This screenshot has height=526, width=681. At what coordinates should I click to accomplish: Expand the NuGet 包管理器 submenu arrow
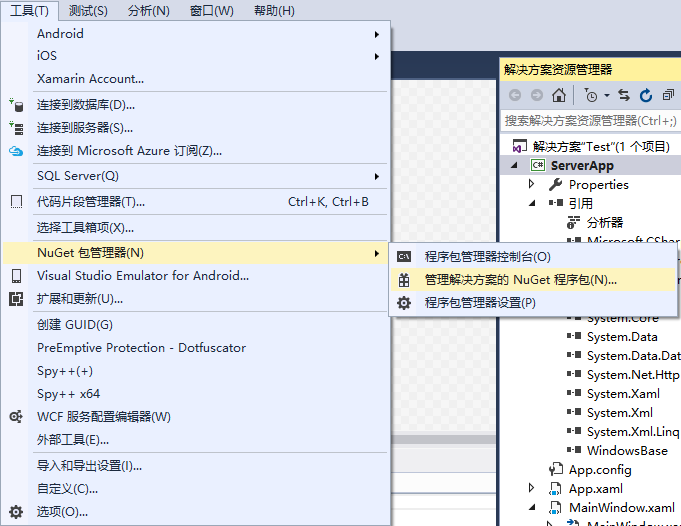(377, 253)
